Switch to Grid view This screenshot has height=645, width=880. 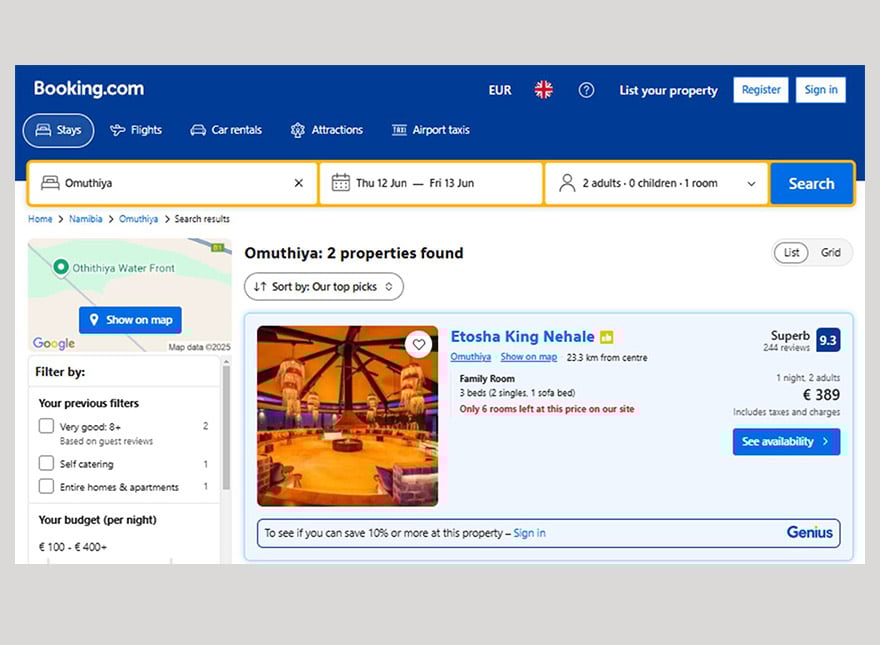click(x=831, y=253)
